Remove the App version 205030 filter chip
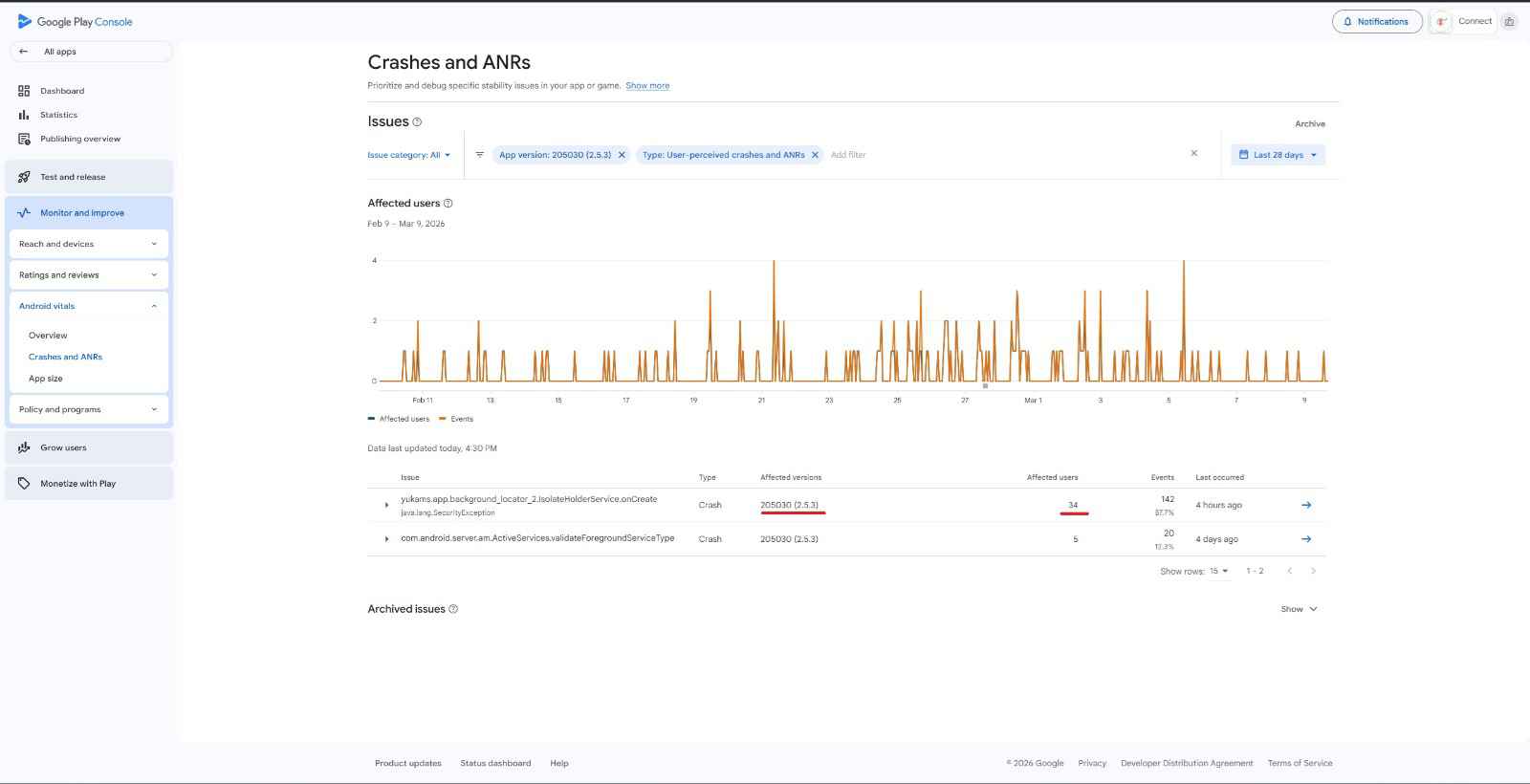This screenshot has width=1530, height=784. 622,155
